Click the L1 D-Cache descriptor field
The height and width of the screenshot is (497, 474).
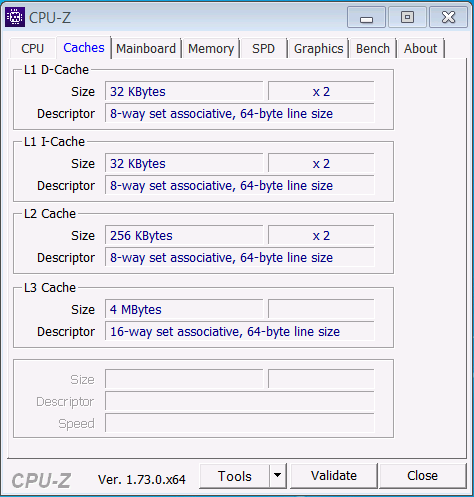[240, 113]
